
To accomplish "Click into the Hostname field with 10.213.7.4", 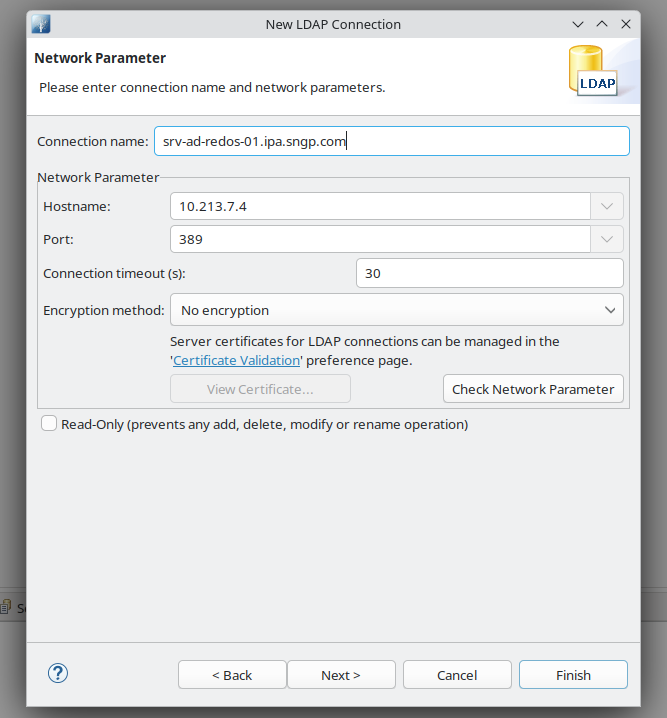I will coord(380,207).
